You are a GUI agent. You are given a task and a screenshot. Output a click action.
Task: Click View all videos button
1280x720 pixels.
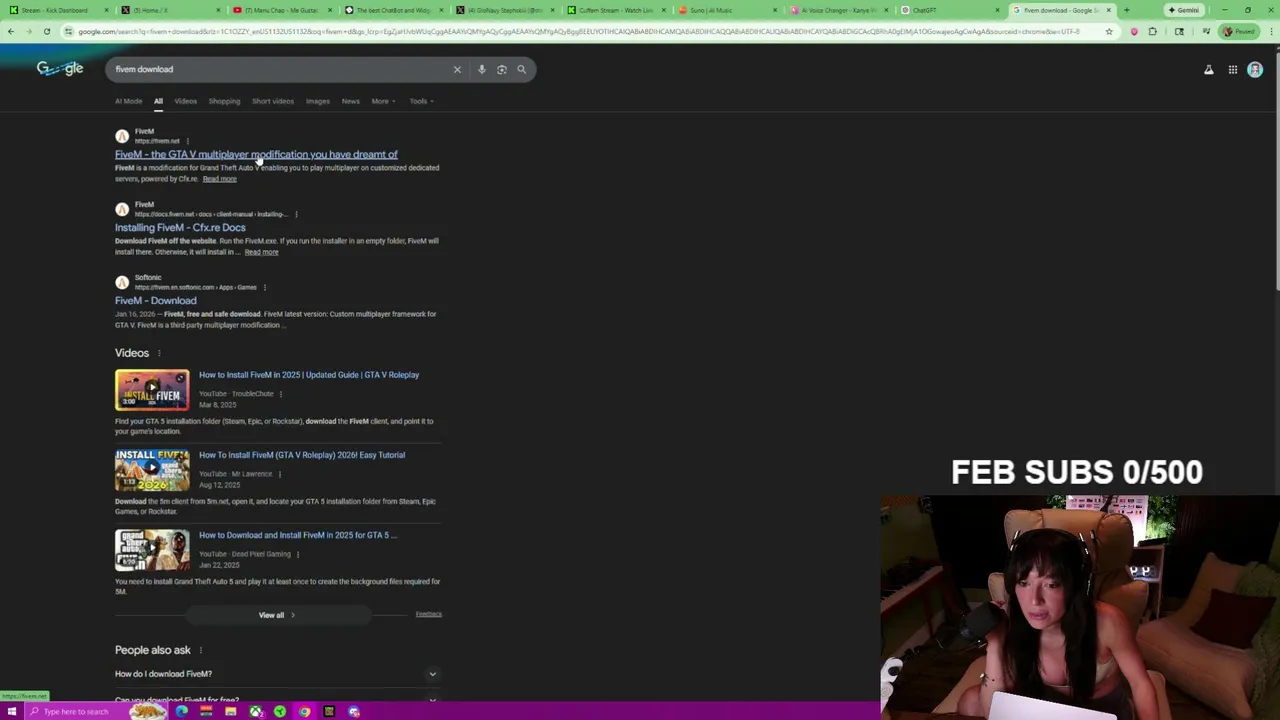pyautogui.click(x=276, y=615)
